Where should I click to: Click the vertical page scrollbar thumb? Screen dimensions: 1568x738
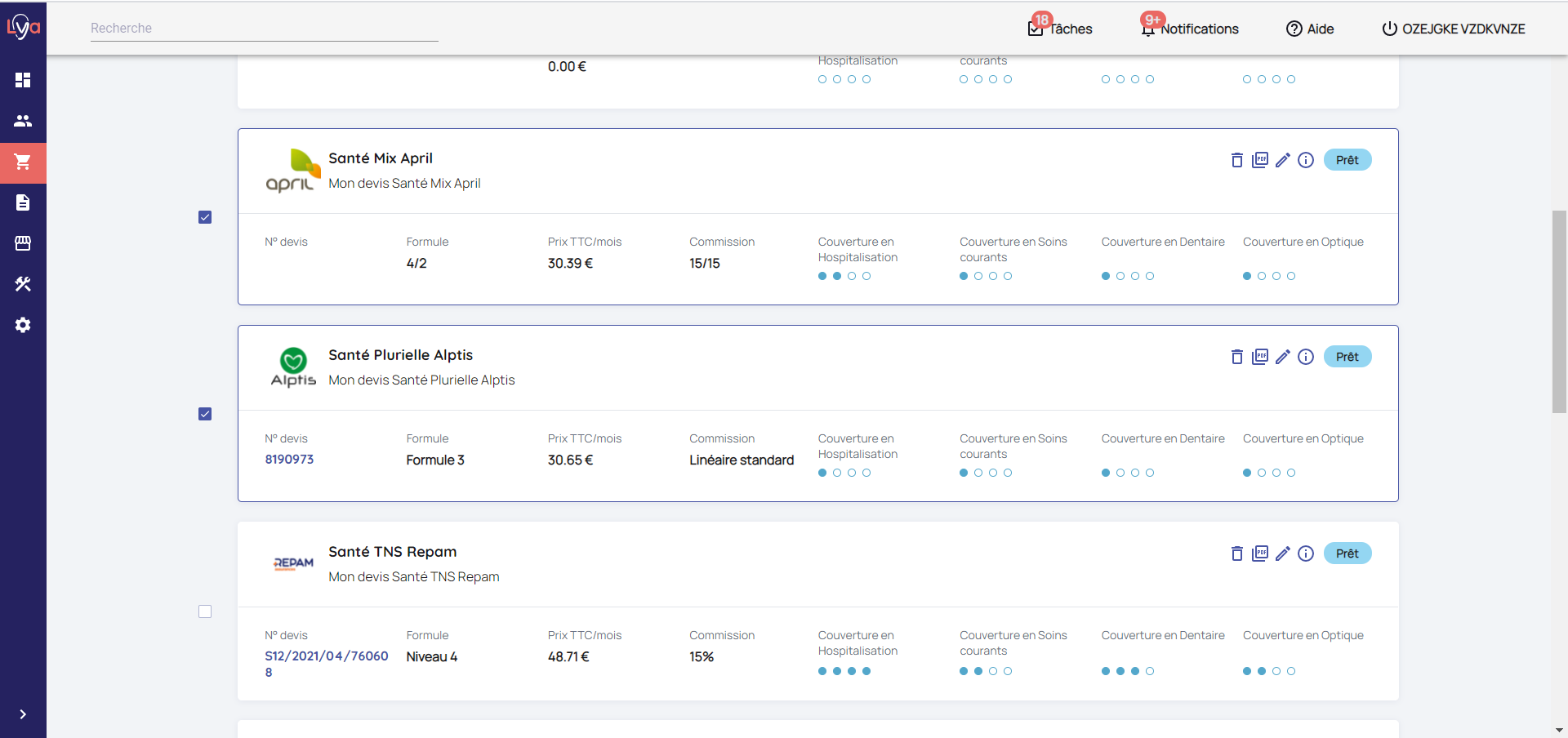1559,312
